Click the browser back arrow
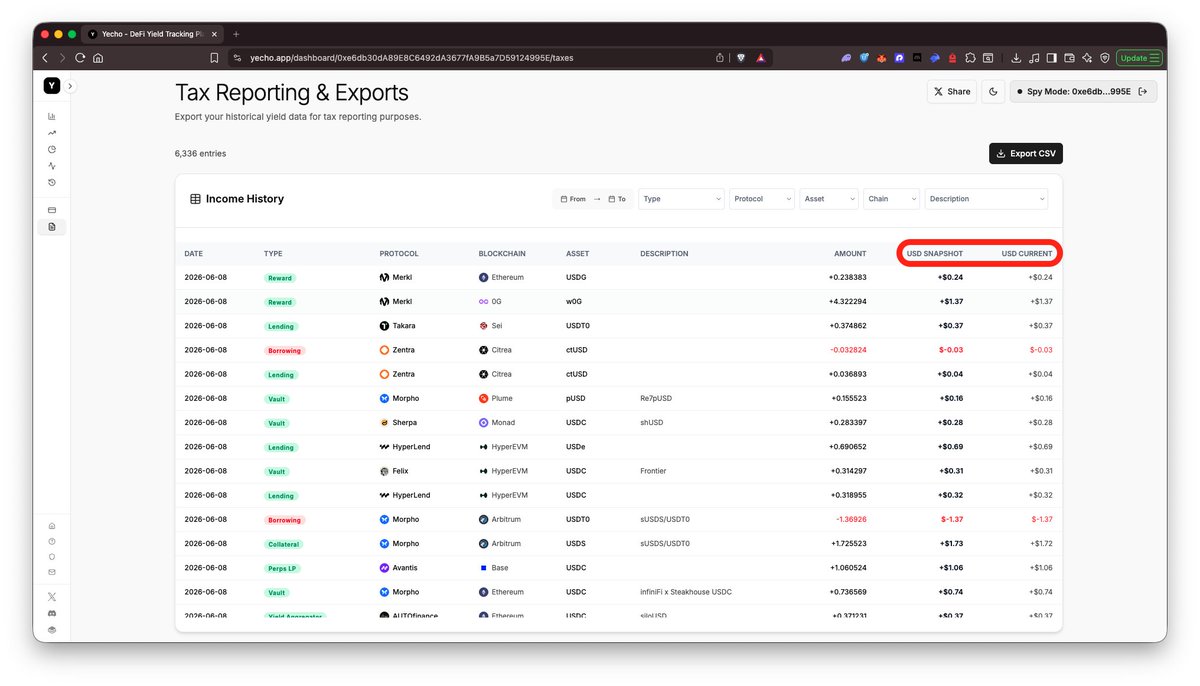This screenshot has height=686, width=1200. coord(45,58)
